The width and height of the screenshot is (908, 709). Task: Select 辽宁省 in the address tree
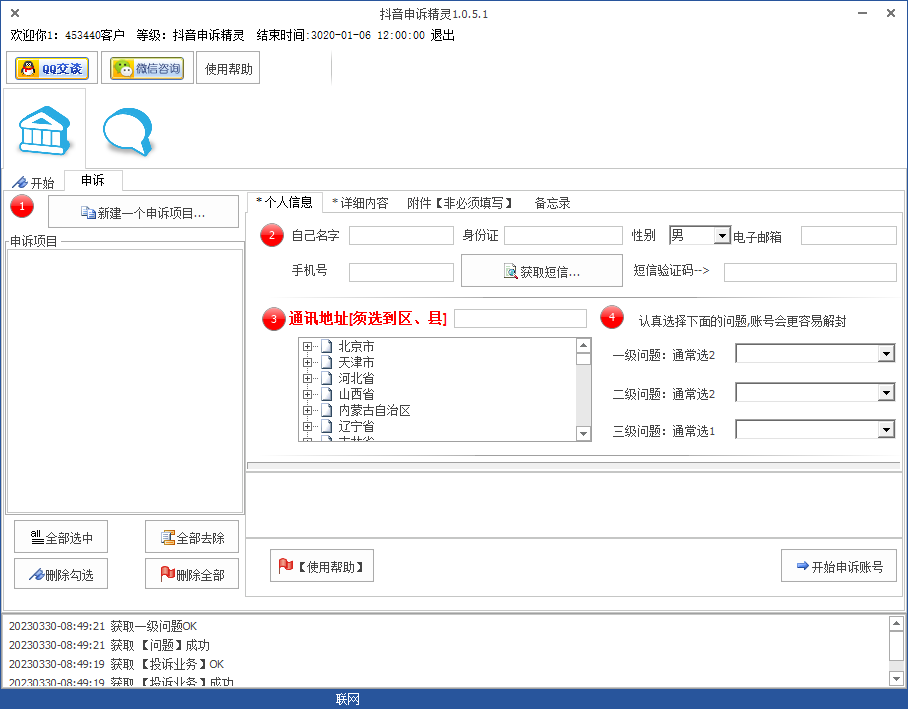tap(356, 426)
